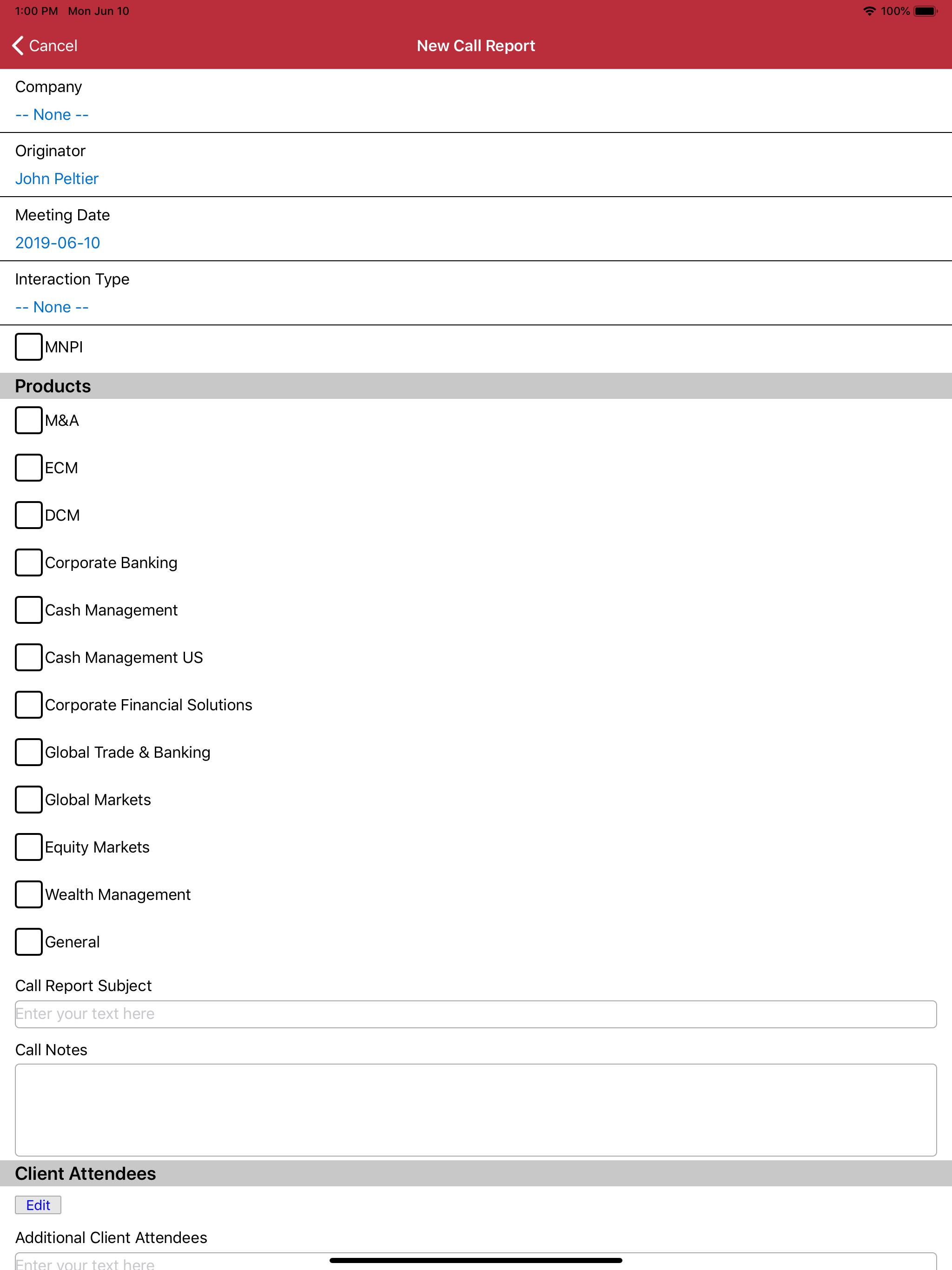952x1270 pixels.
Task: Tap the date Mon Jun 10
Action: [99, 11]
